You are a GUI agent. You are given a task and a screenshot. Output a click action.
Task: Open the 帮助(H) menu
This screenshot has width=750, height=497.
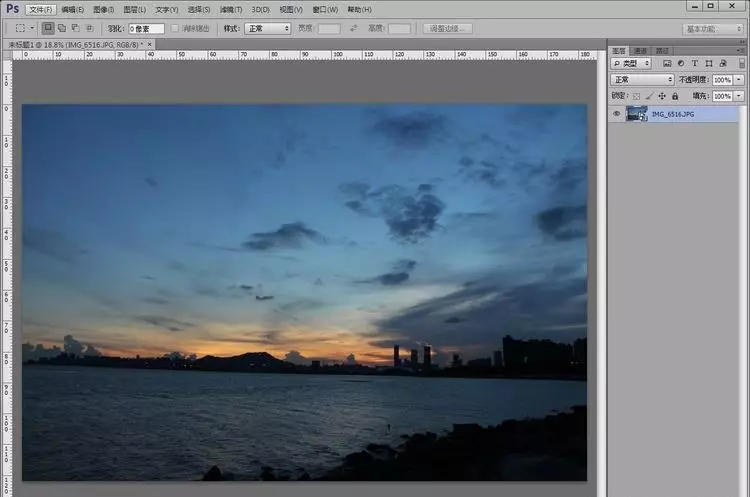point(359,10)
